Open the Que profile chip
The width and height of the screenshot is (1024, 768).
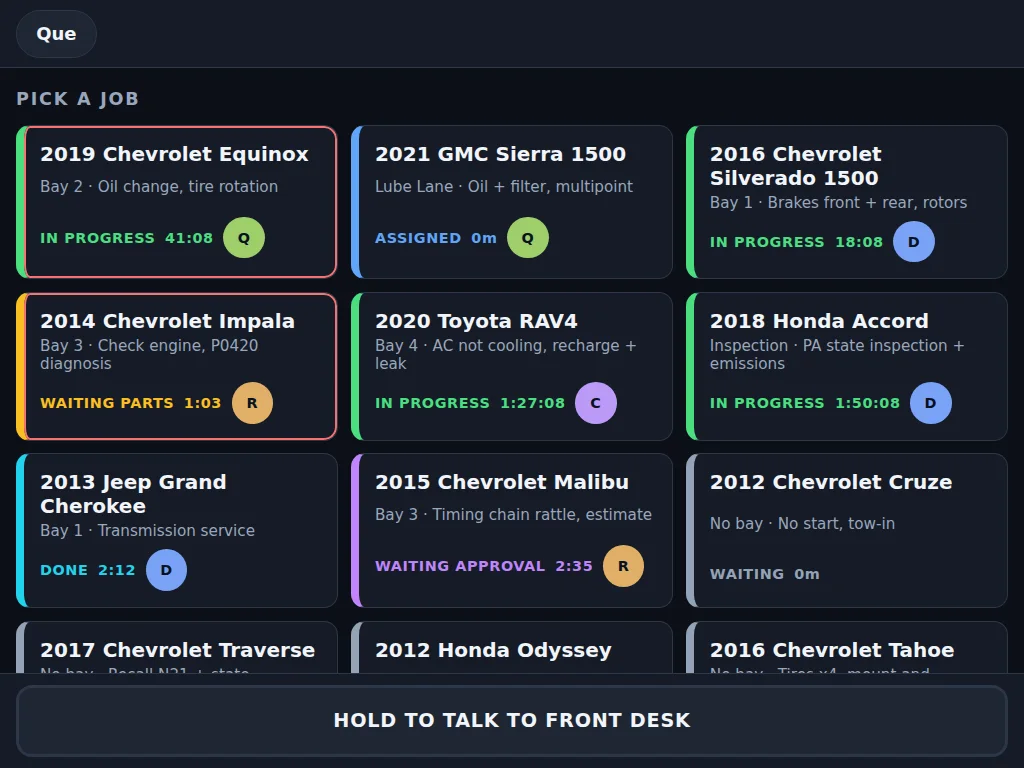(56, 34)
